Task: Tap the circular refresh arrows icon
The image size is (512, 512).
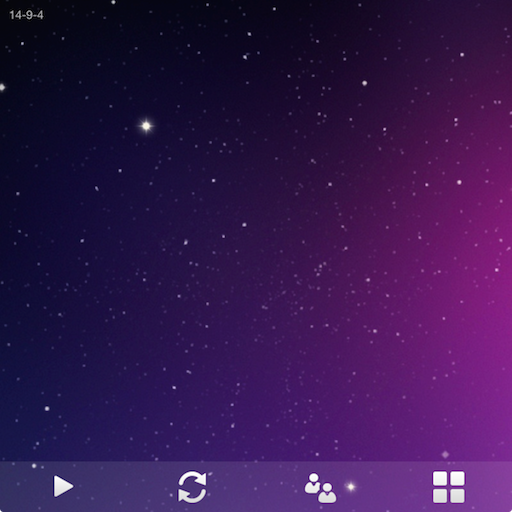Action: [x=192, y=487]
